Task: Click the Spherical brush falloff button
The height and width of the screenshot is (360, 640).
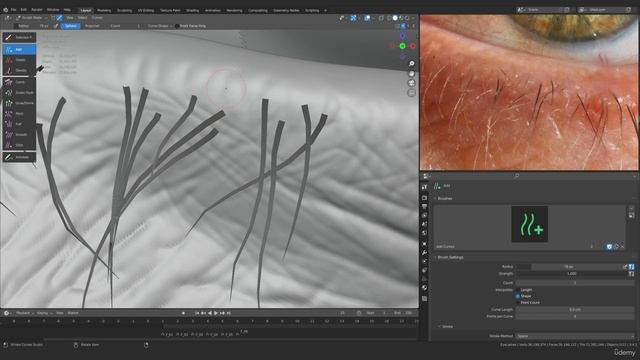Action: (x=71, y=26)
